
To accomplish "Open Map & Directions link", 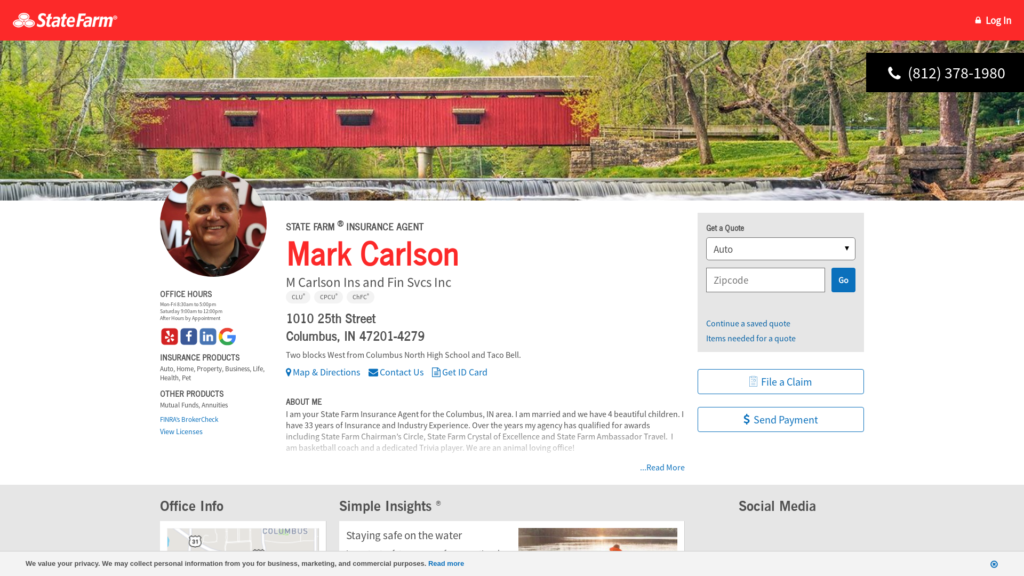I will (x=323, y=372).
